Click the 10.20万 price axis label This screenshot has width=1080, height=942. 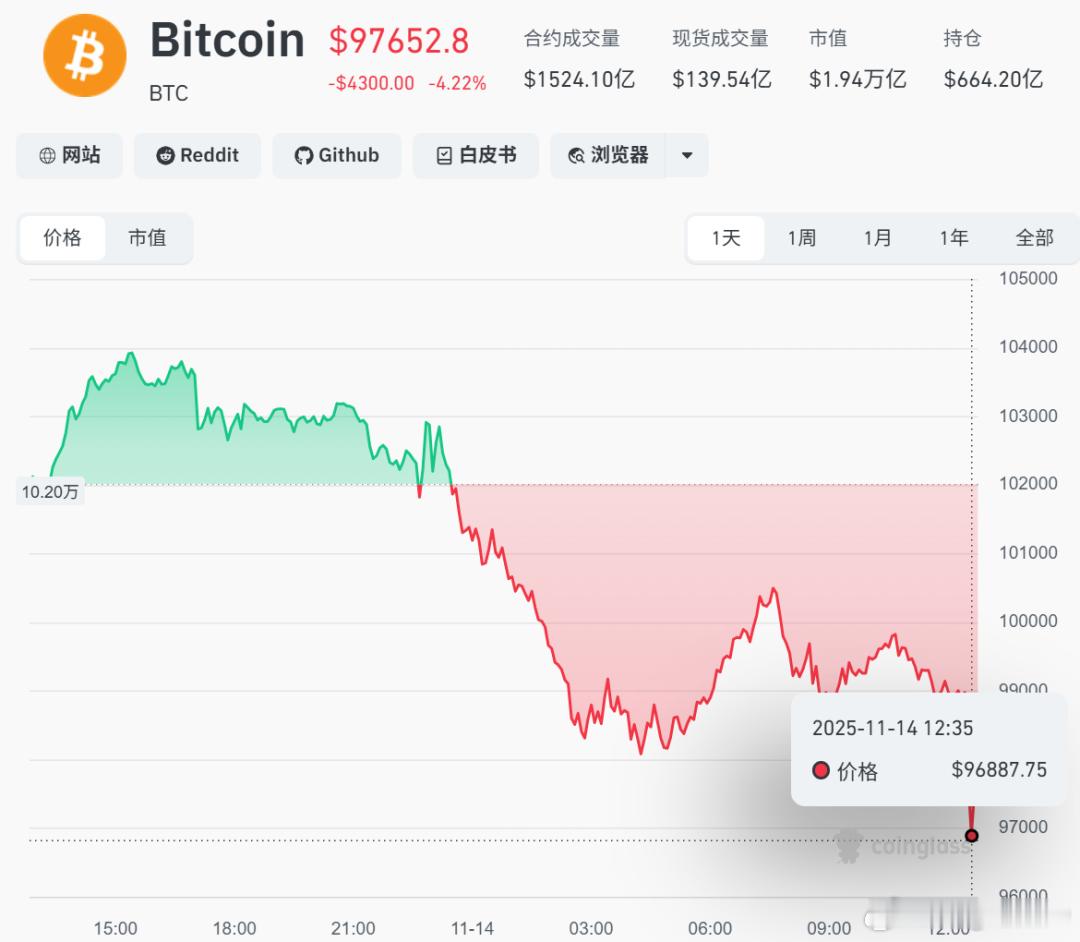click(x=50, y=491)
